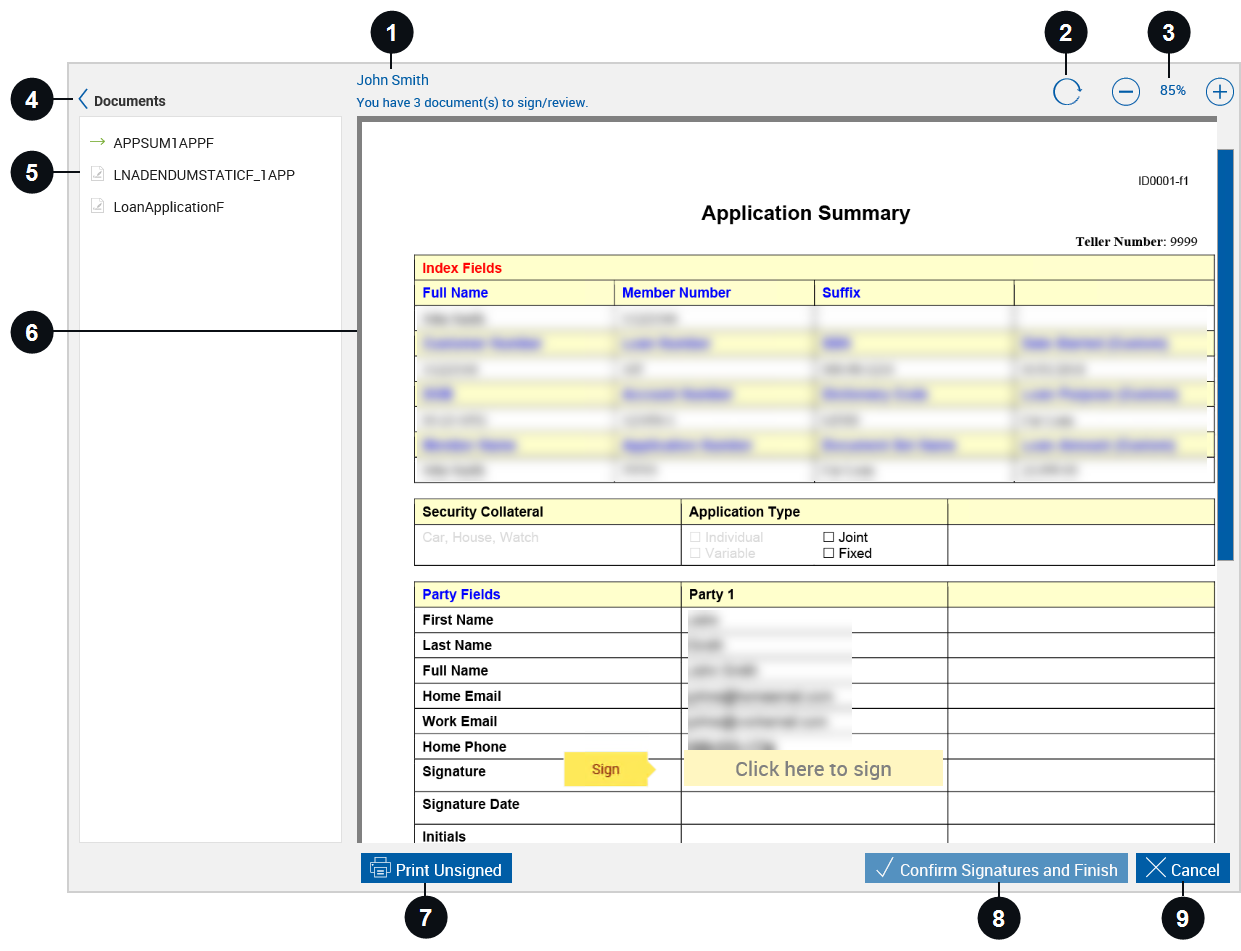Click the Application Type header

coord(744,512)
